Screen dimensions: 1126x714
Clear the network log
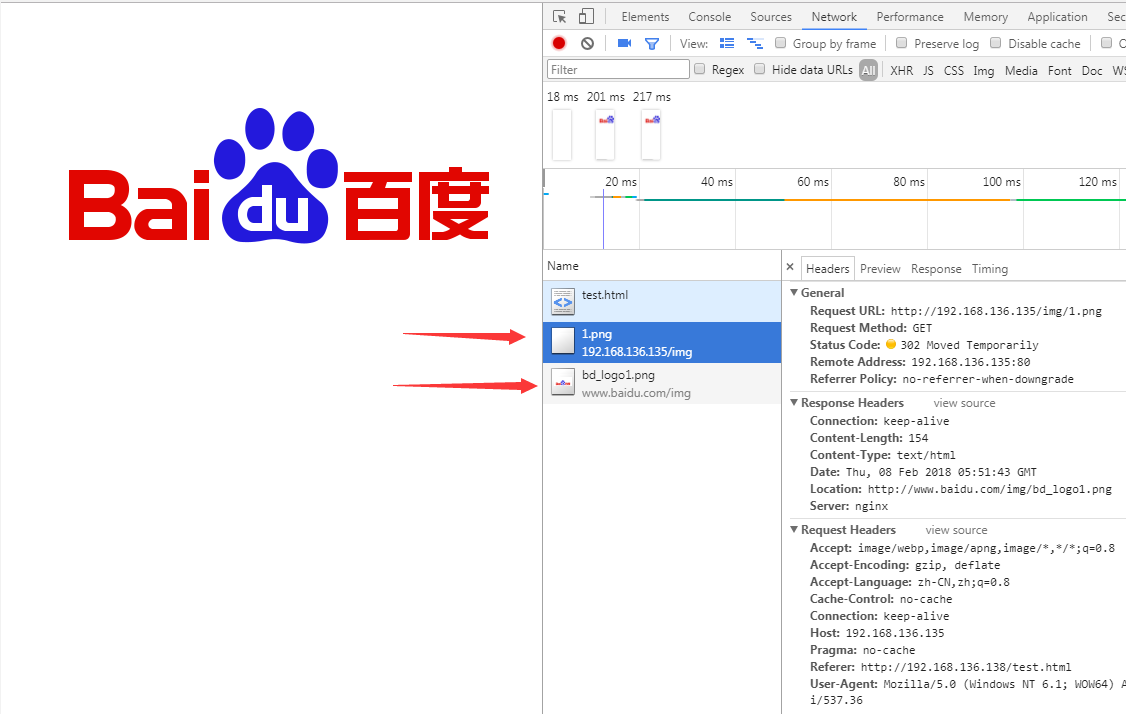[587, 43]
